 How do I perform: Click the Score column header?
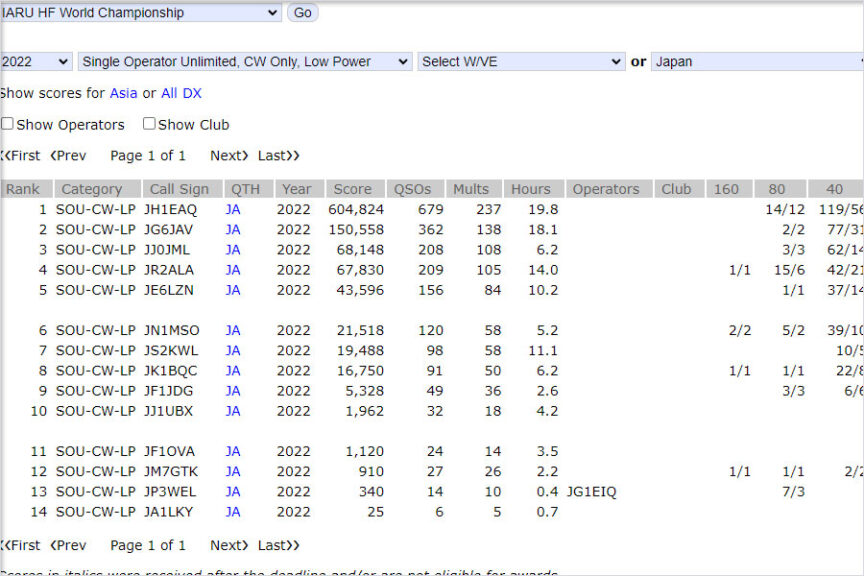click(x=352, y=189)
